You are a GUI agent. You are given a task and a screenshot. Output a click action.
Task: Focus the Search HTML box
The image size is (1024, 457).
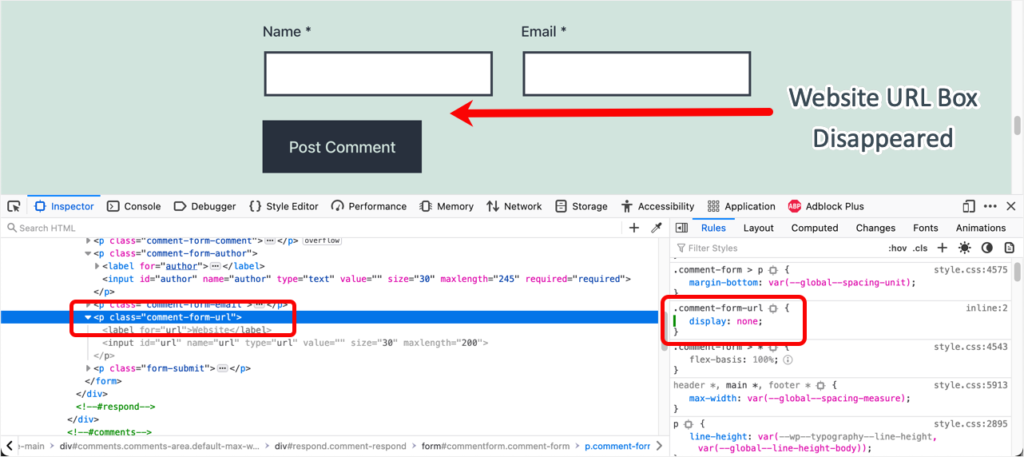(x=313, y=228)
